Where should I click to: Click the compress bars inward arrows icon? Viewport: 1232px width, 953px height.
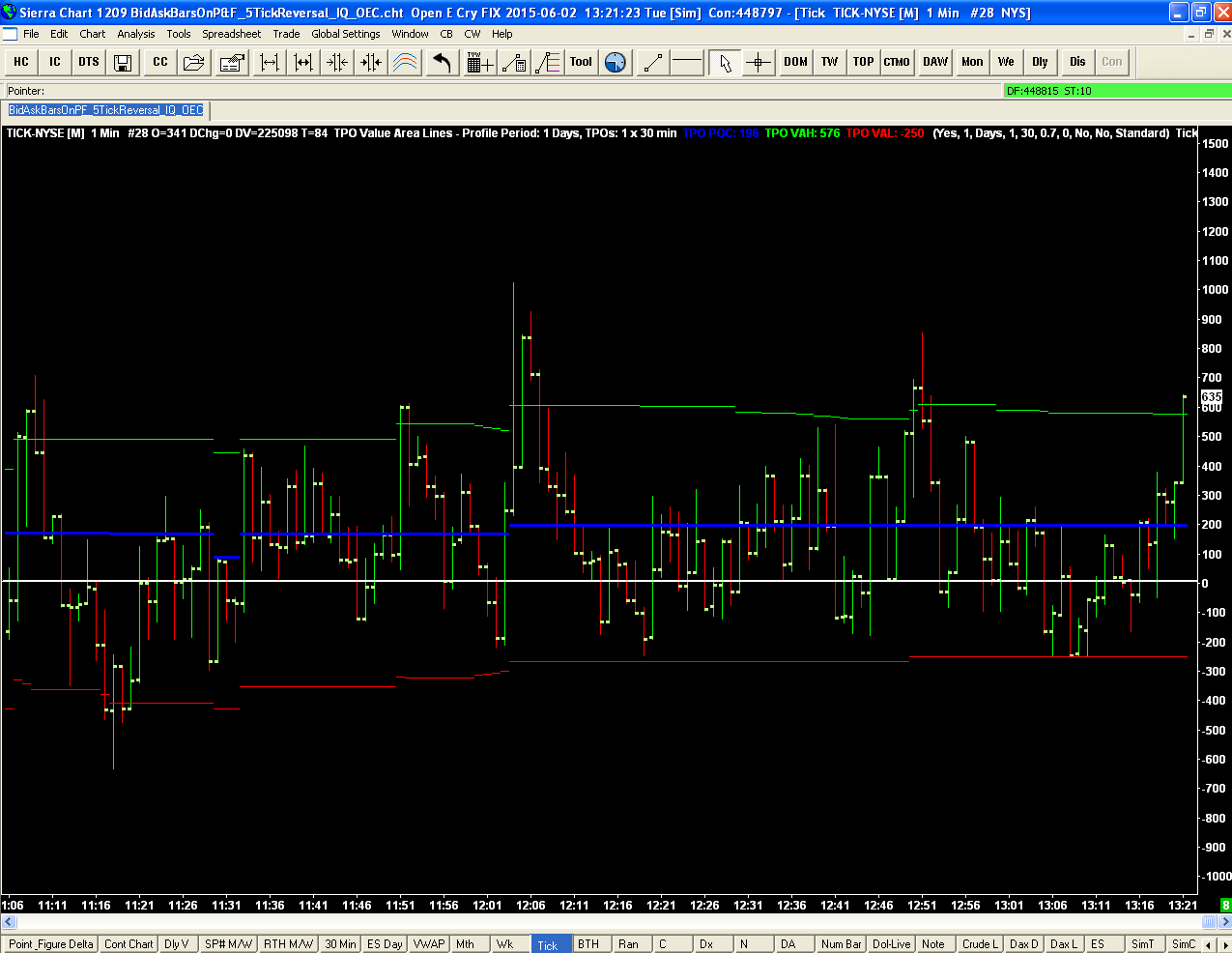tap(337, 62)
